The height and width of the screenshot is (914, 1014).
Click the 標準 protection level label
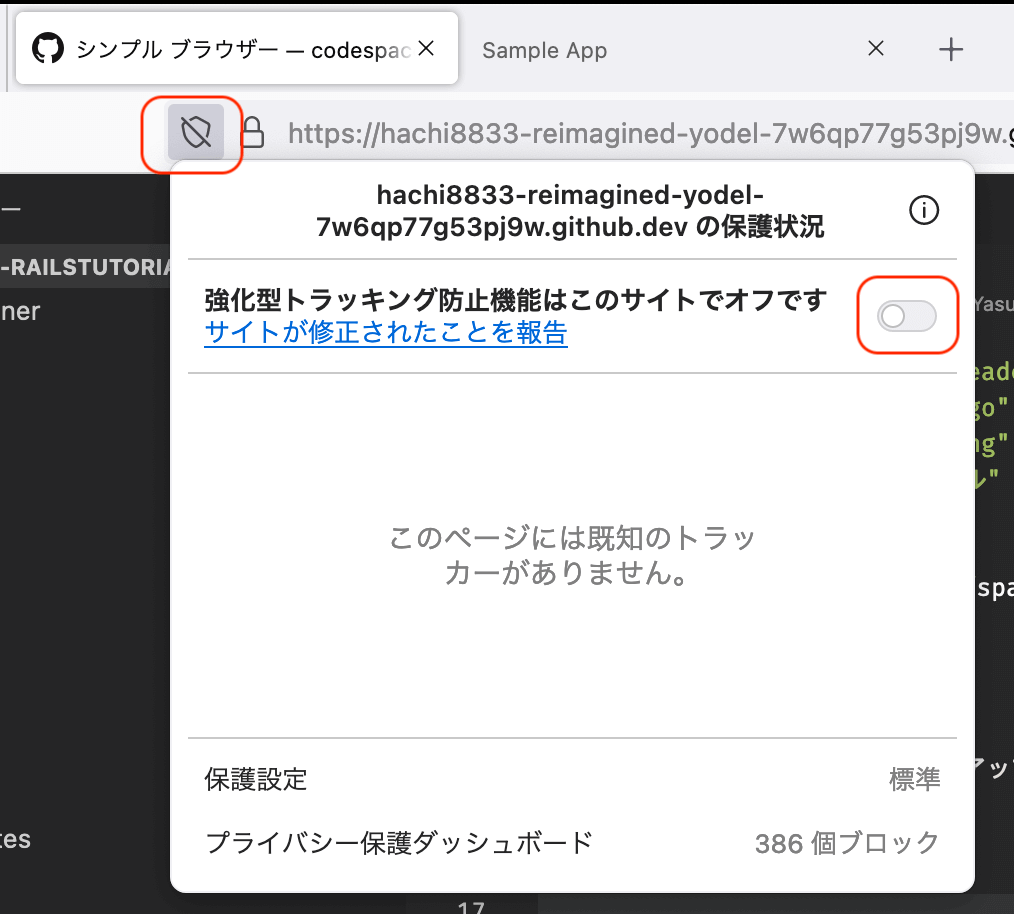pyautogui.click(x=914, y=779)
